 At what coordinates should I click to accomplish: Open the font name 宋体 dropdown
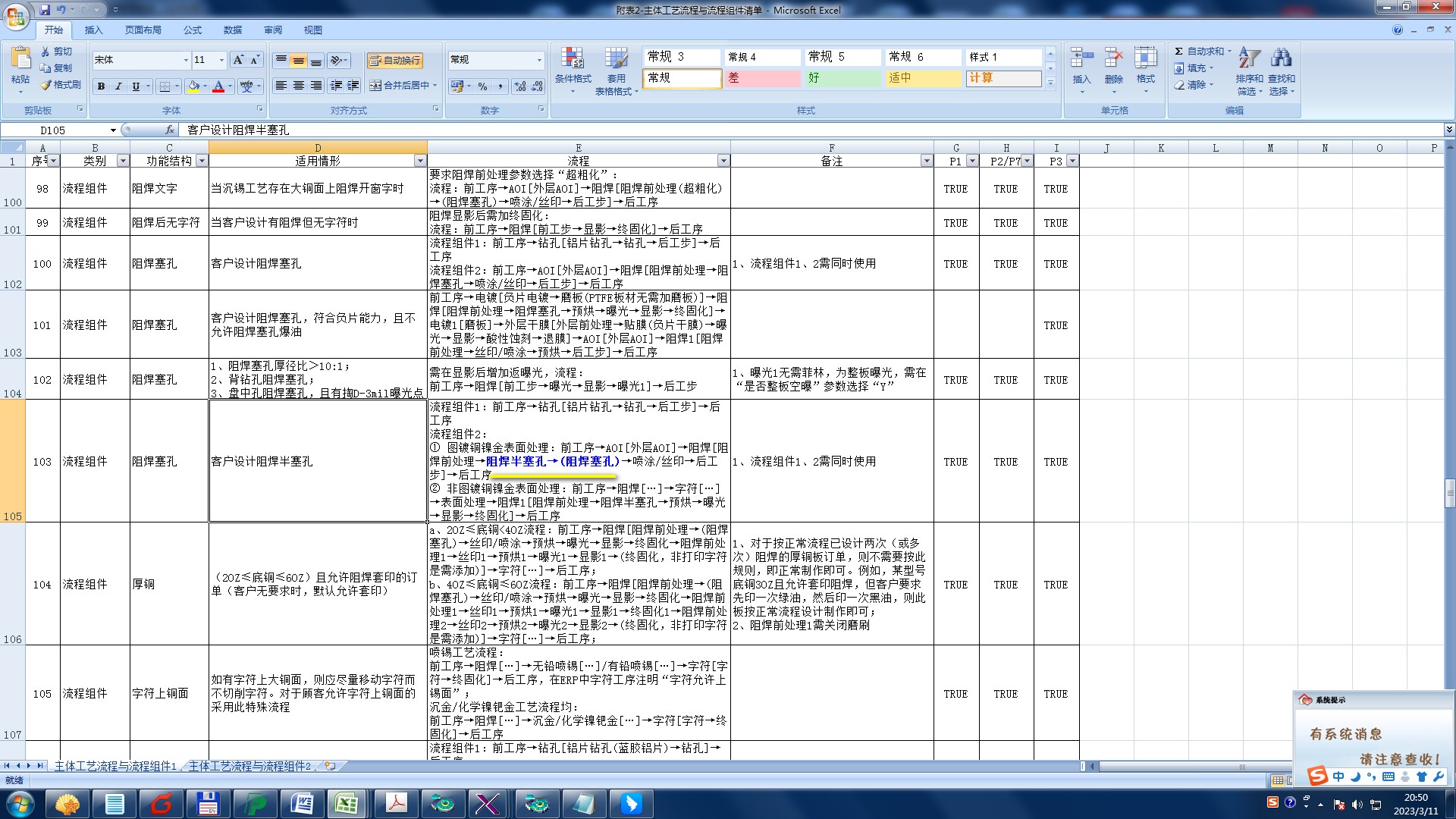(186, 60)
